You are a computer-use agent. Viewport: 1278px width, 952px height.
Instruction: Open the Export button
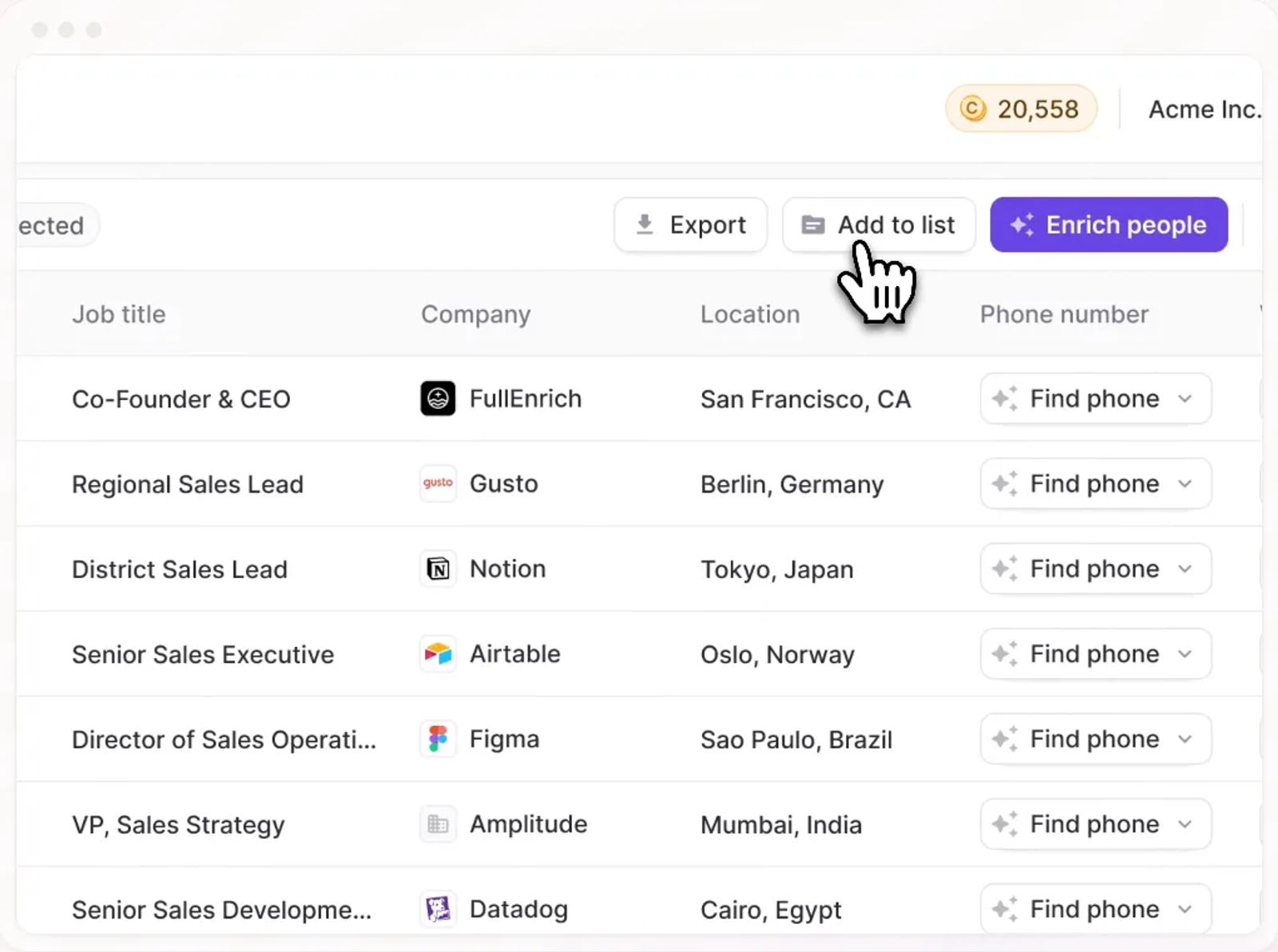tap(691, 224)
